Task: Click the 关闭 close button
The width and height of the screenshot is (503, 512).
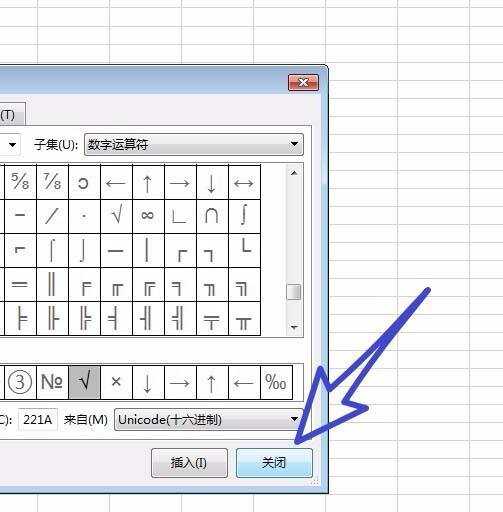Action: pos(274,463)
